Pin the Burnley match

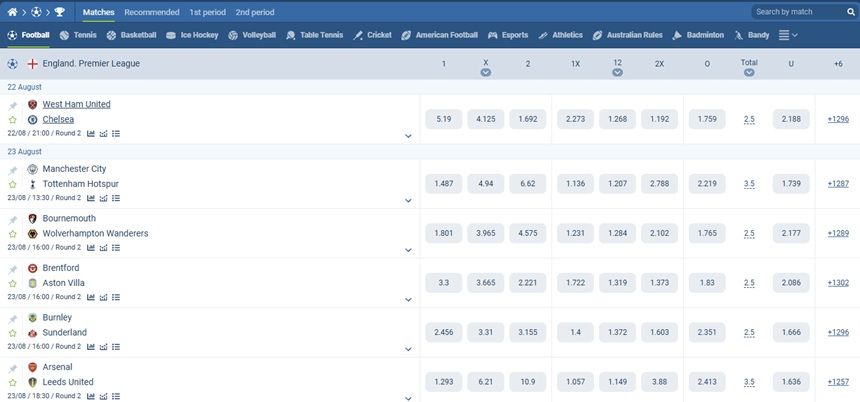13,319
